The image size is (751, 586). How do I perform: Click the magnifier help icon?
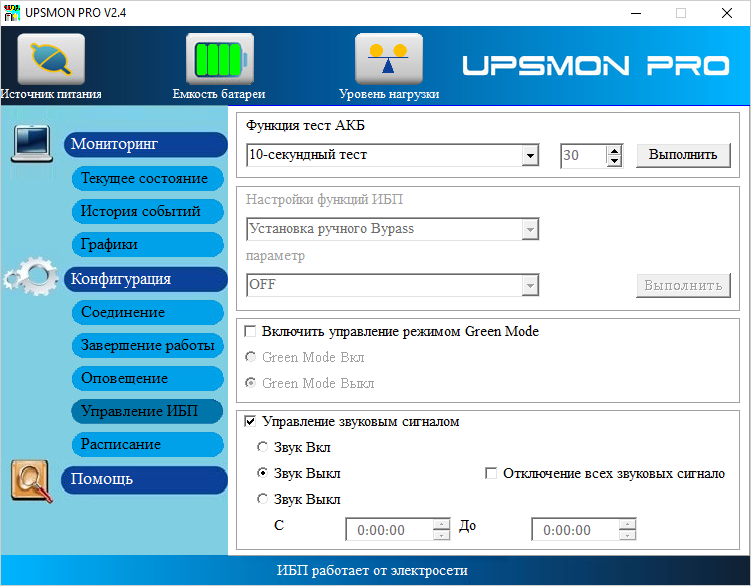(31, 482)
